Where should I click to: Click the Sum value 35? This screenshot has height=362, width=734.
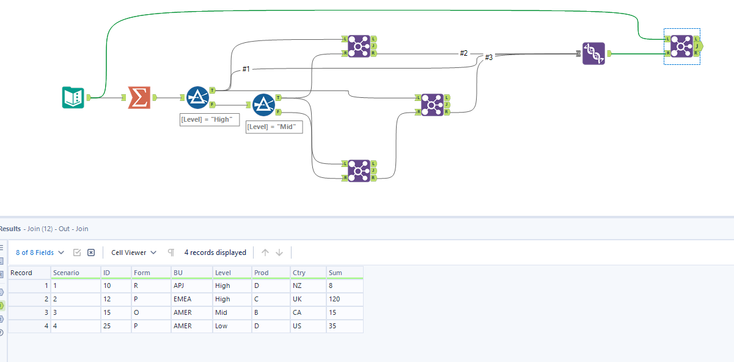[x=345, y=326]
